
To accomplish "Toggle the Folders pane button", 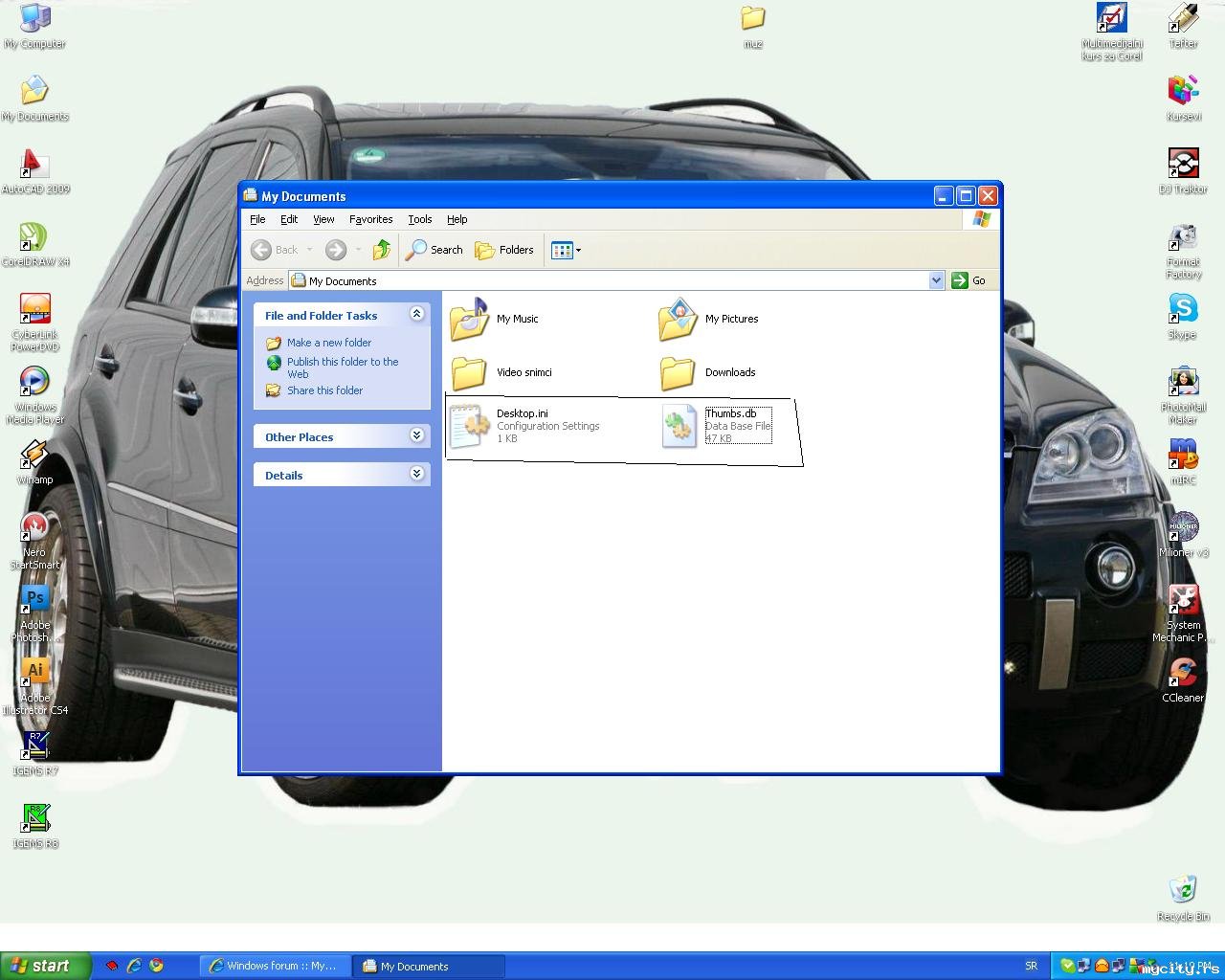I will click(x=504, y=250).
